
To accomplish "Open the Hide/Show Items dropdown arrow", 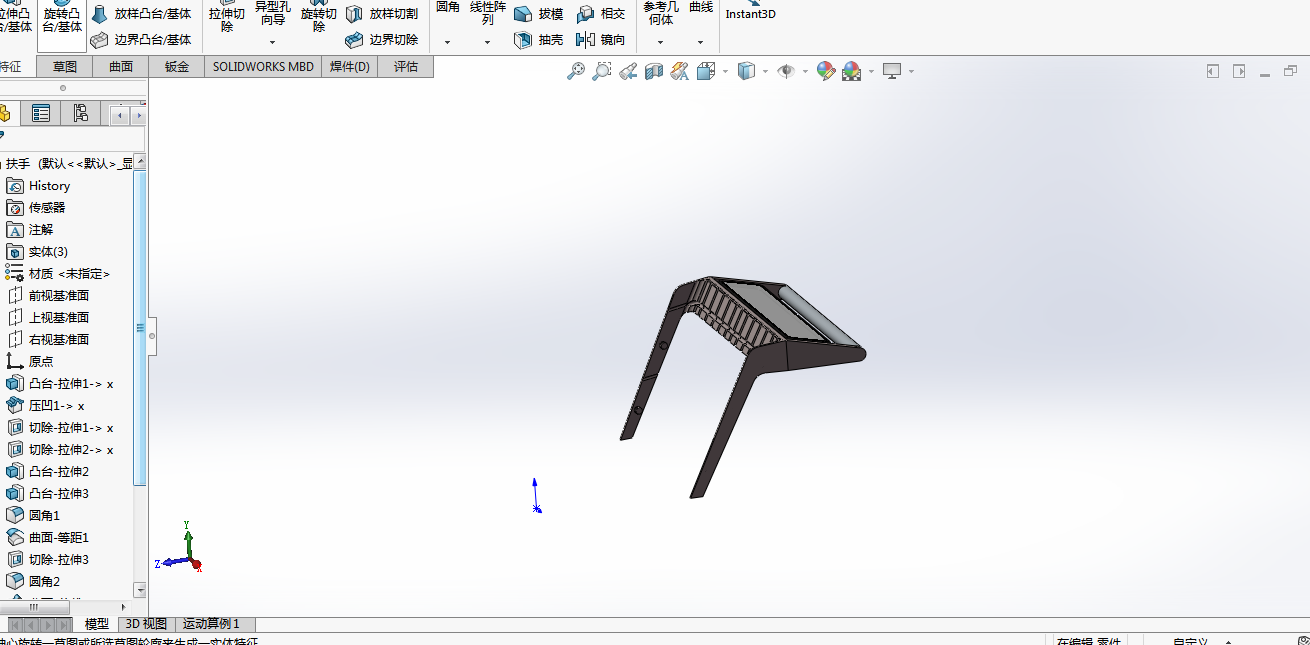I will [805, 72].
